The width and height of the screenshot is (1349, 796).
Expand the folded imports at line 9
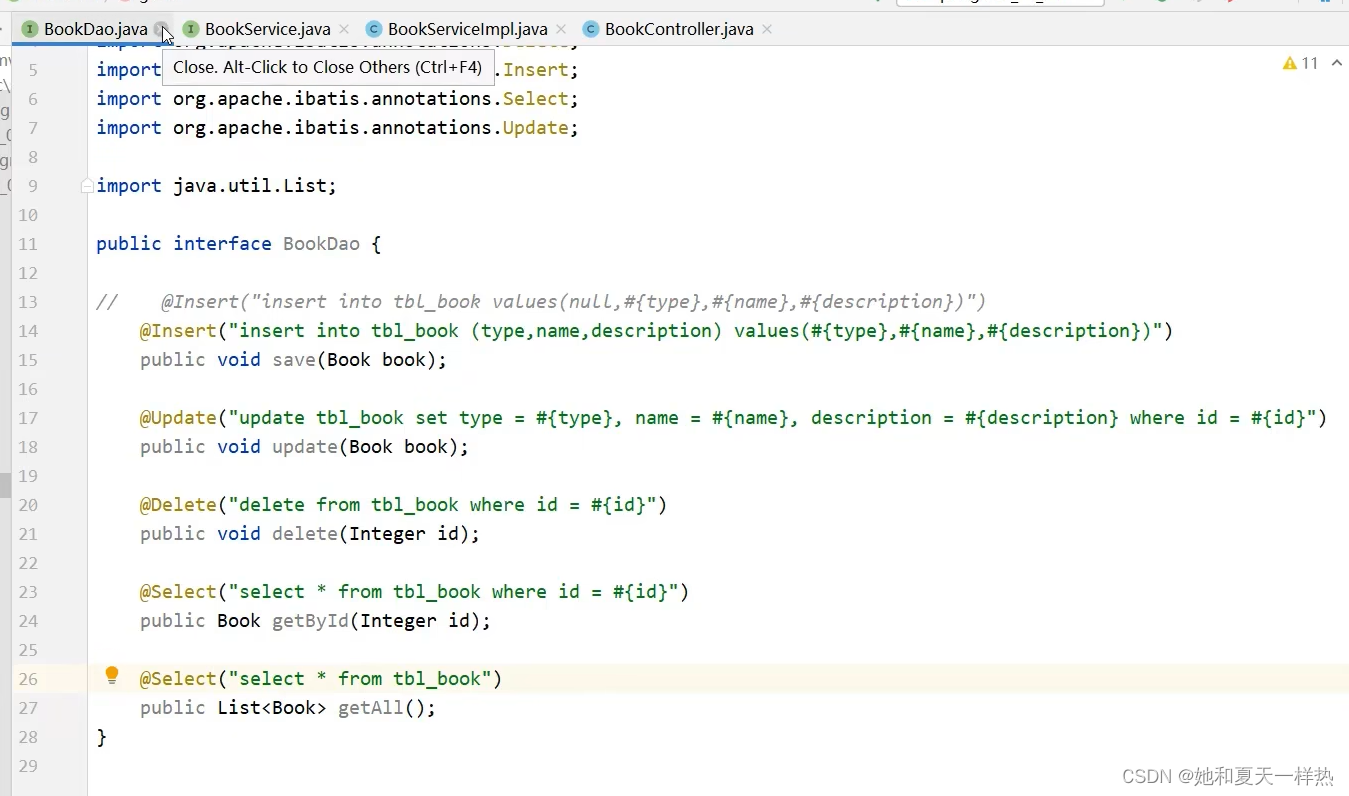(x=87, y=186)
